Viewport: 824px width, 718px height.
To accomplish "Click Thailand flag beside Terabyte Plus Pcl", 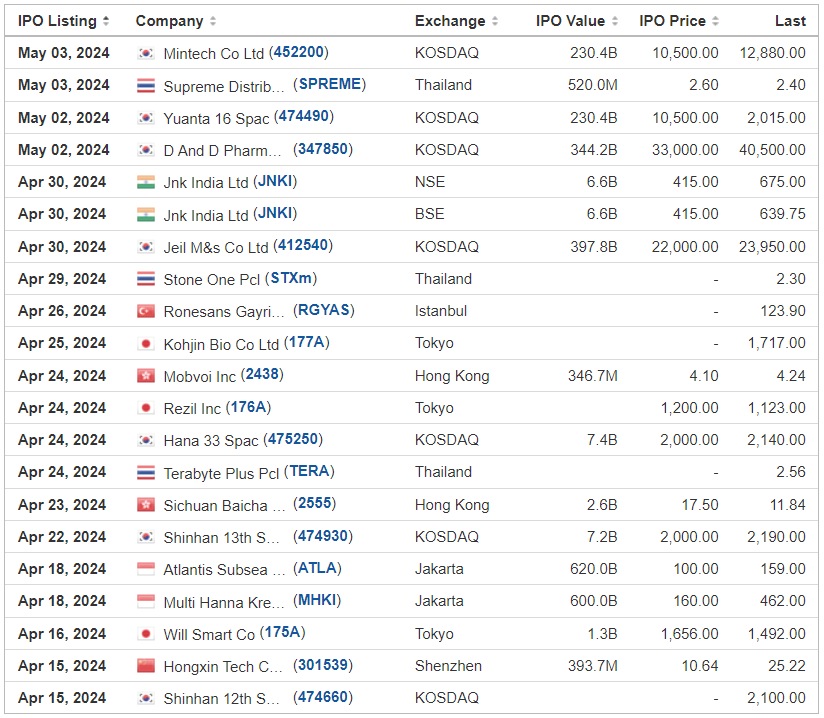I will (x=146, y=473).
